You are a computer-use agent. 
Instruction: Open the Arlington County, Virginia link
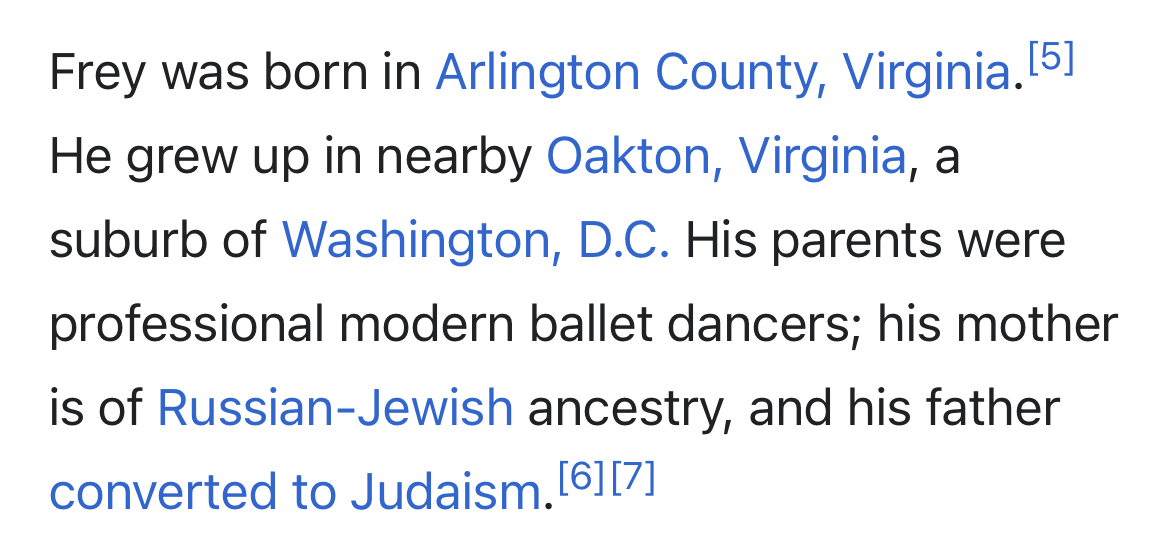click(722, 74)
